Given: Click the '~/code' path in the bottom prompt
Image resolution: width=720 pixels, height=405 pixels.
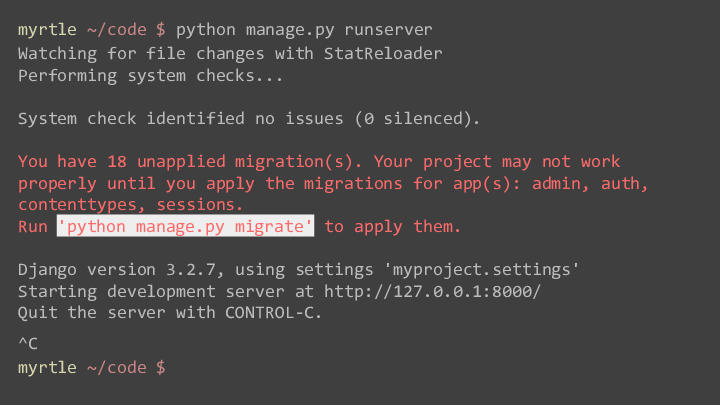Looking at the screenshot, I should (117, 367).
